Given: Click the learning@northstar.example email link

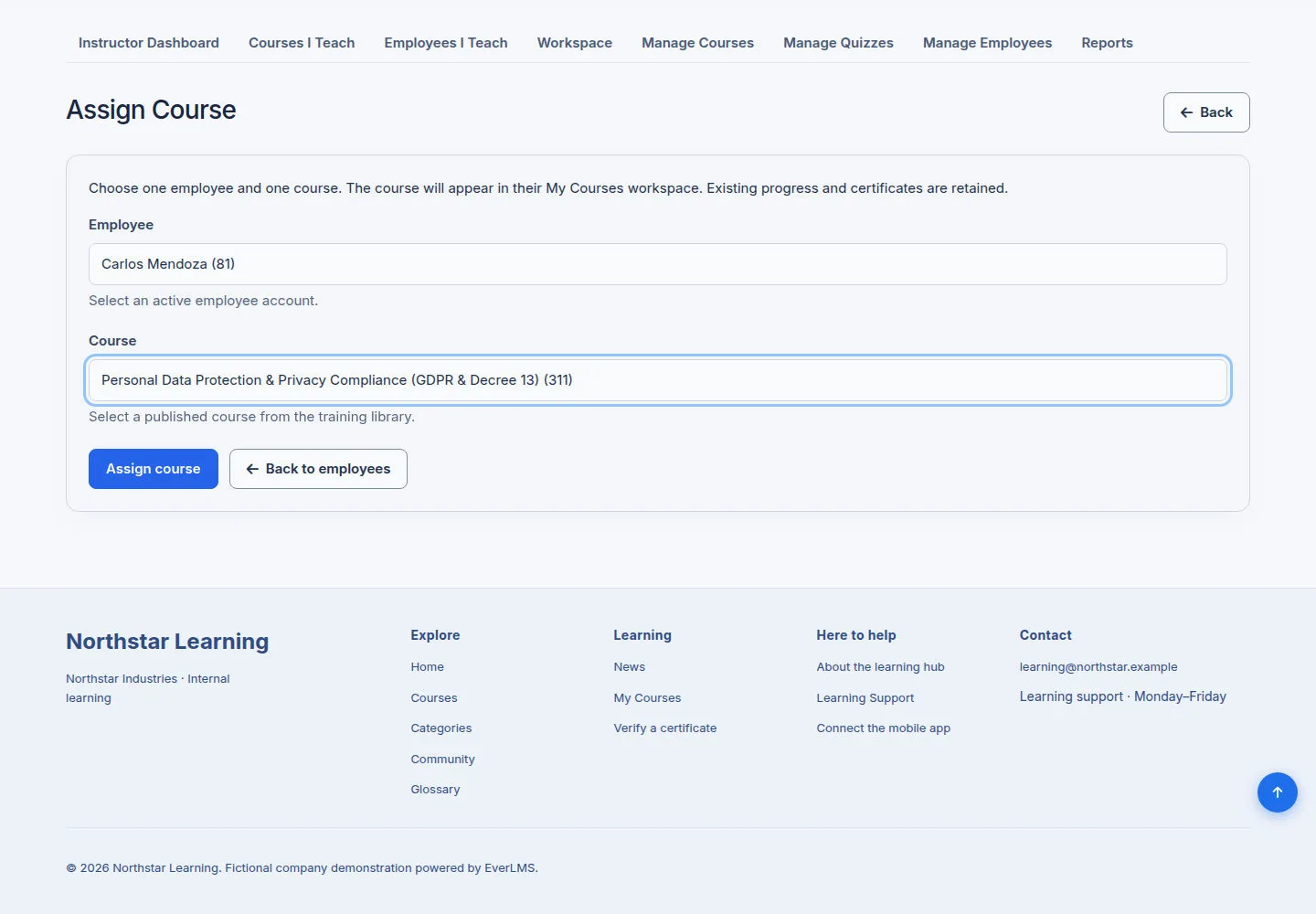Looking at the screenshot, I should pyautogui.click(x=1098, y=667).
